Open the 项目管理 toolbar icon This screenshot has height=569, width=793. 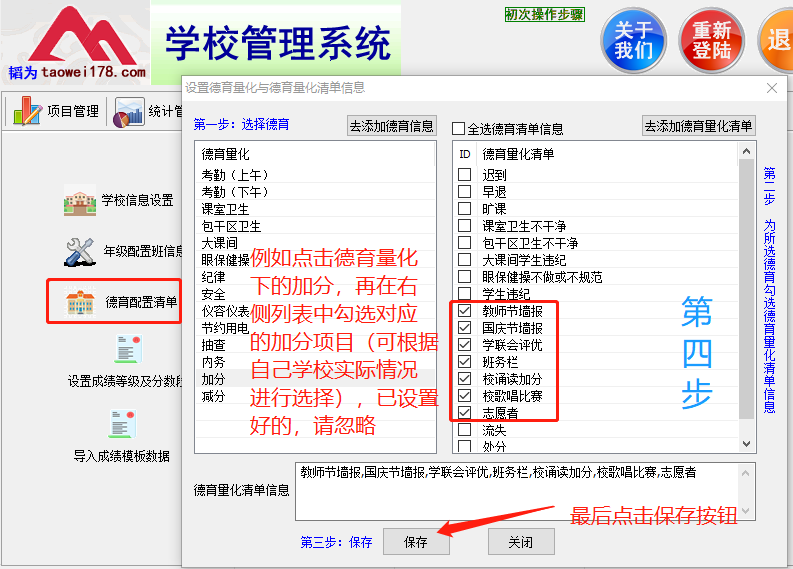tap(27, 111)
